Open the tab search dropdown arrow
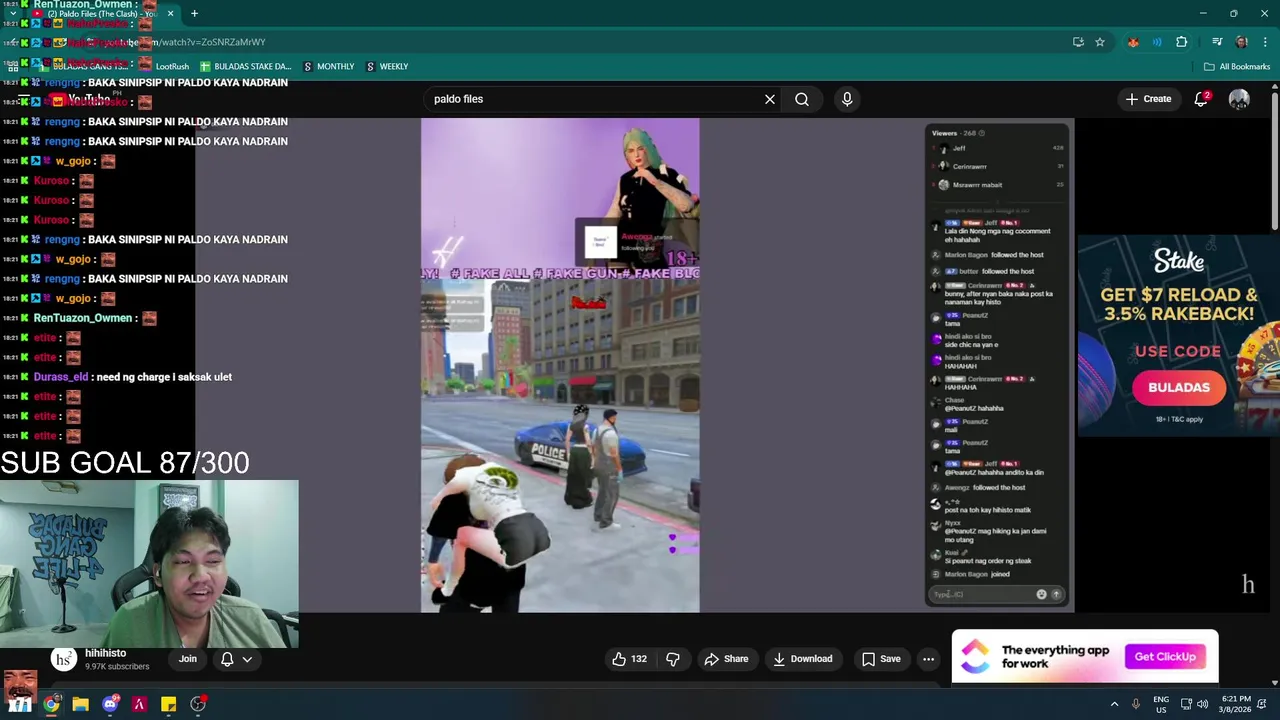The width and height of the screenshot is (1280, 720). (x=13, y=14)
